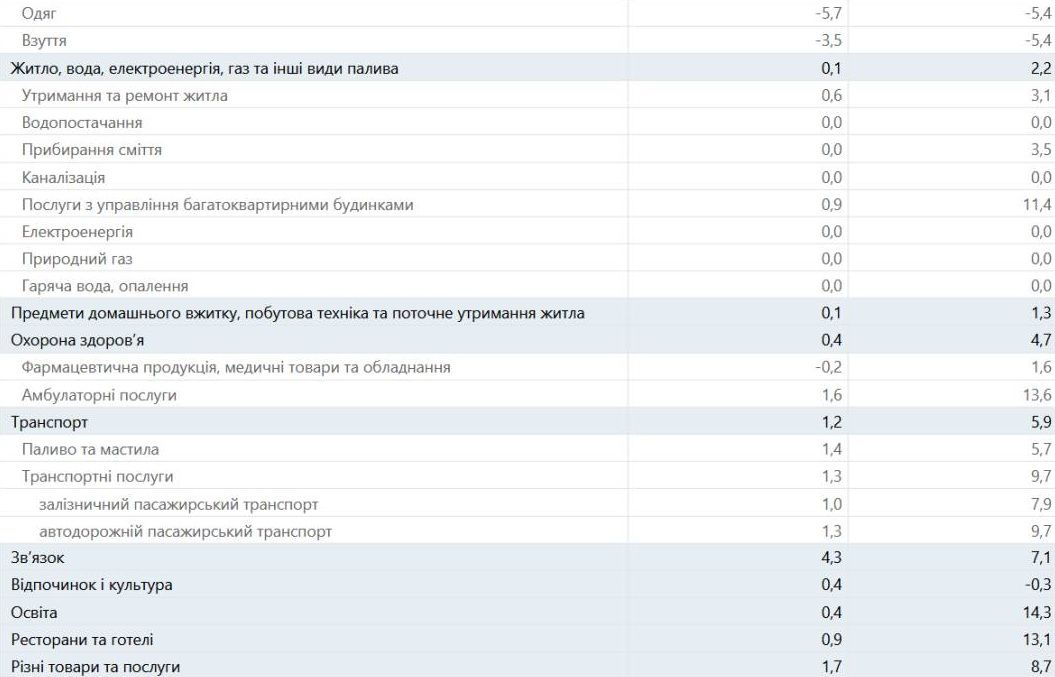Image resolution: width=1055 pixels, height=677 pixels.
Task: Click the 'Транспорт' category heading
Action: coord(49,422)
